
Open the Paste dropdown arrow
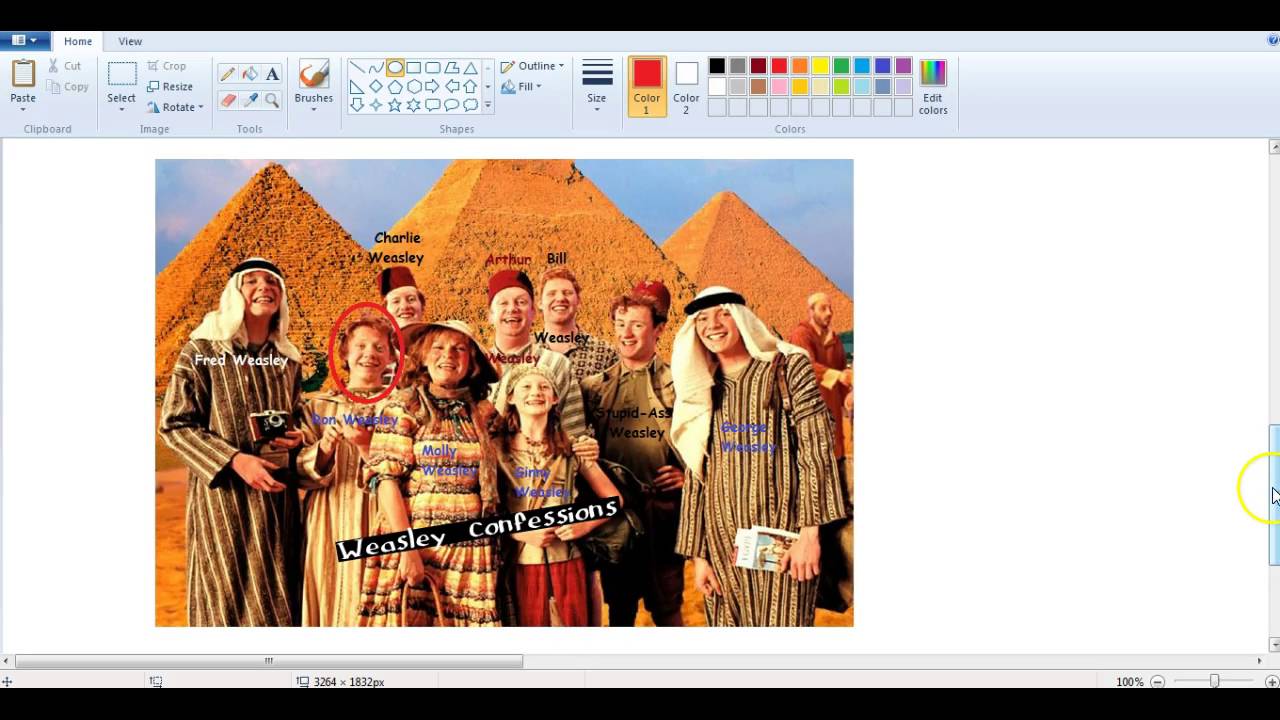[x=23, y=108]
